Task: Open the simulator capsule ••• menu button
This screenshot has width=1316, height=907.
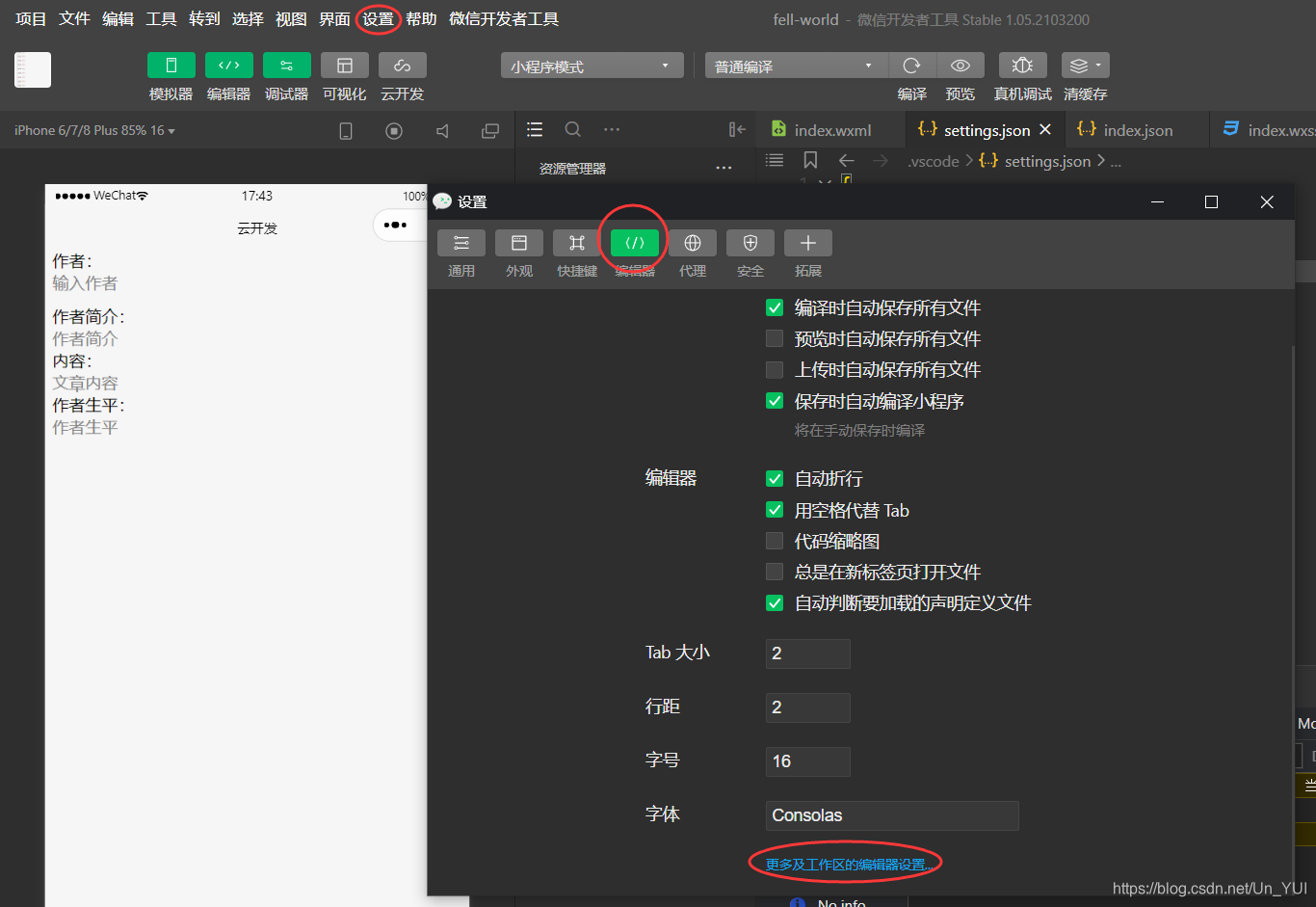Action: click(x=396, y=226)
